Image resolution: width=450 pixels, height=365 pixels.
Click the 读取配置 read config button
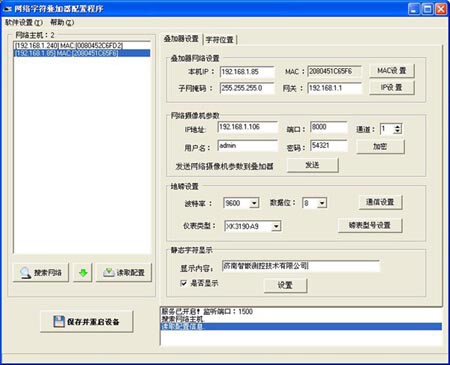124,273
